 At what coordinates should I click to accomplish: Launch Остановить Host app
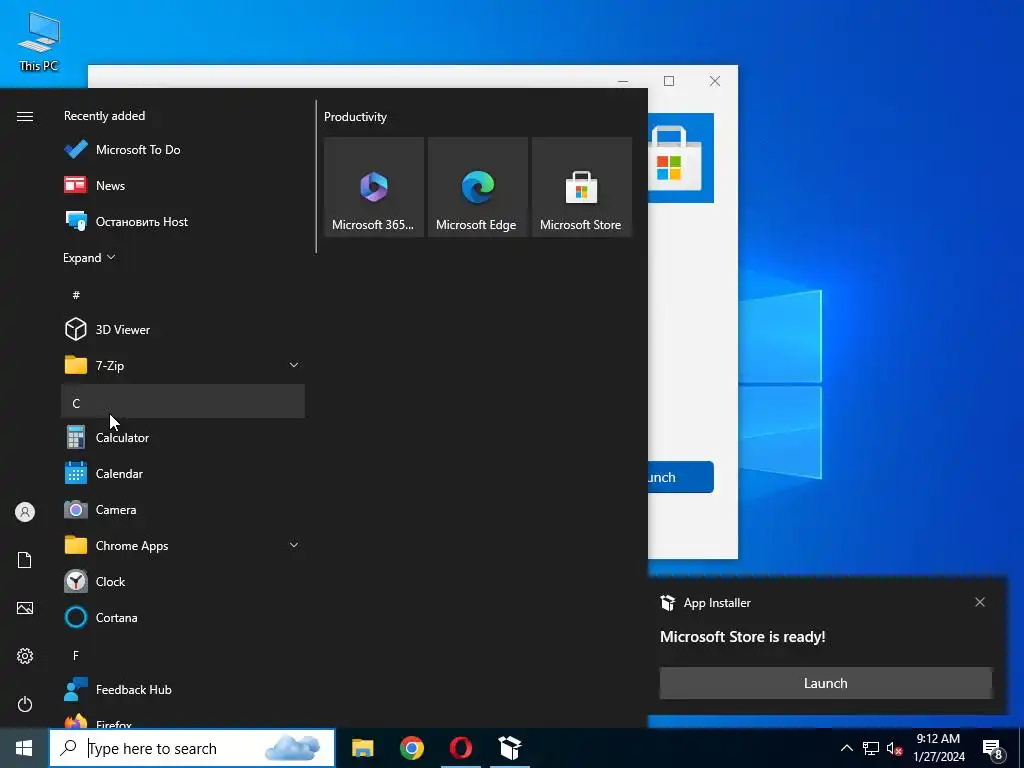(183, 221)
